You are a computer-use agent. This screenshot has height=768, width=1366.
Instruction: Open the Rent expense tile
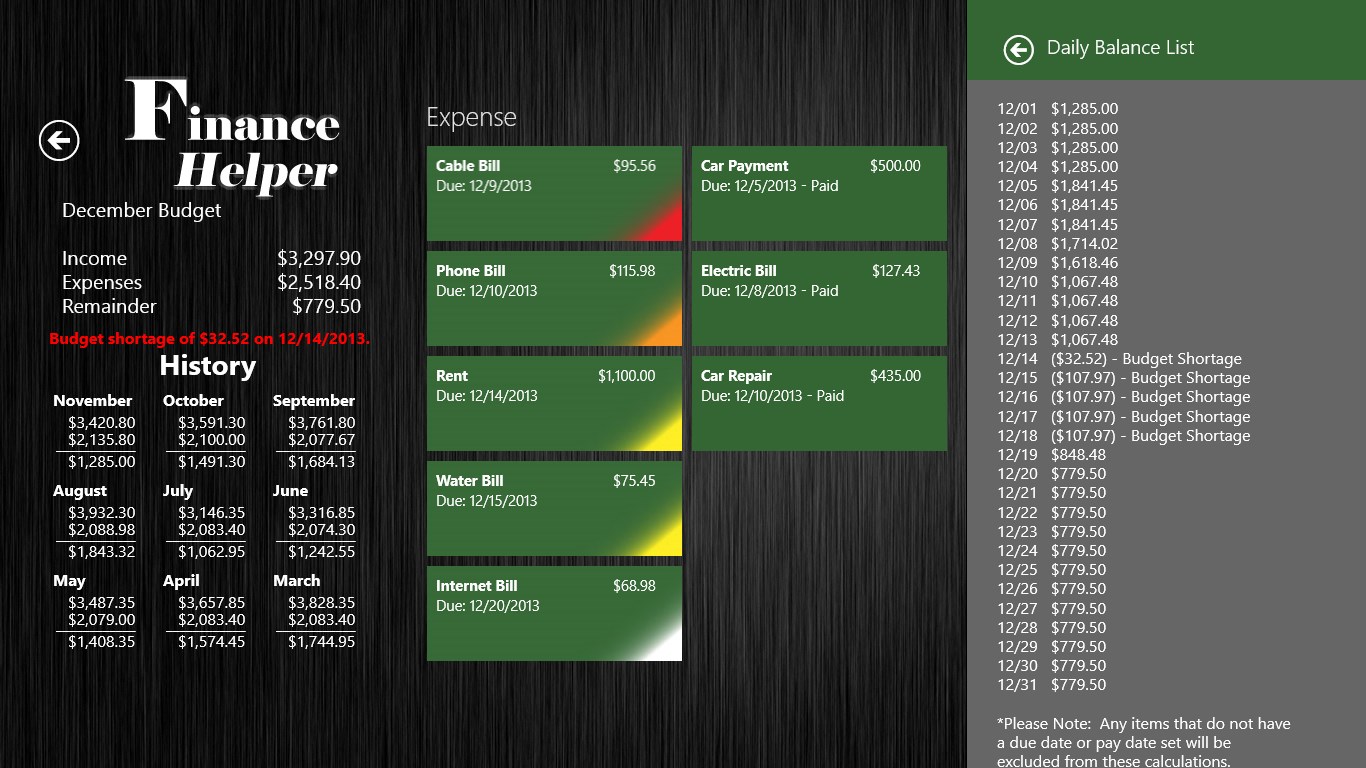(554, 403)
